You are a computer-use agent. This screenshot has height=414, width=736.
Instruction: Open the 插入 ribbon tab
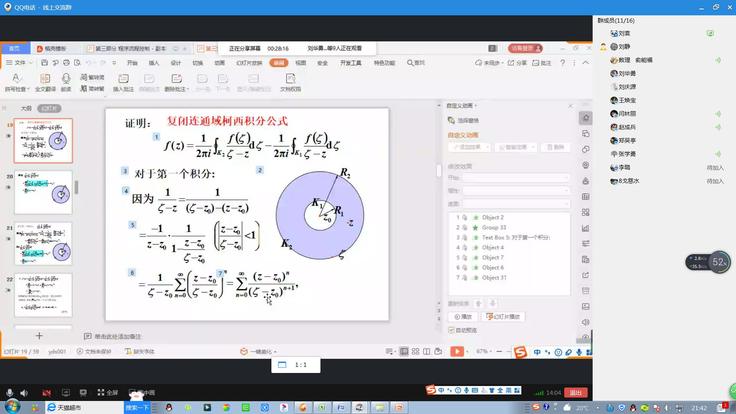point(154,62)
